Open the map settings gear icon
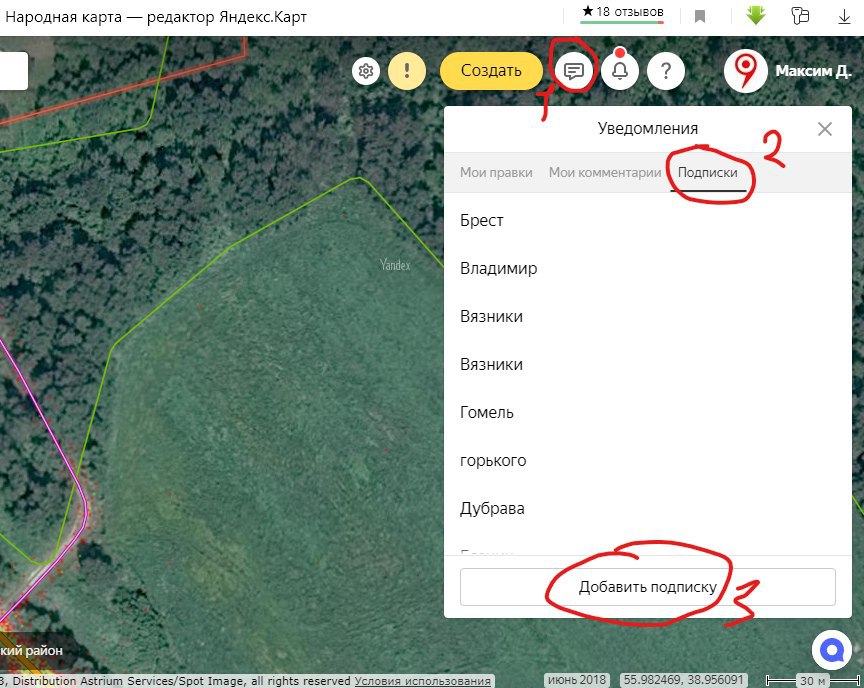Screen dimensions: 864x688 coord(366,71)
